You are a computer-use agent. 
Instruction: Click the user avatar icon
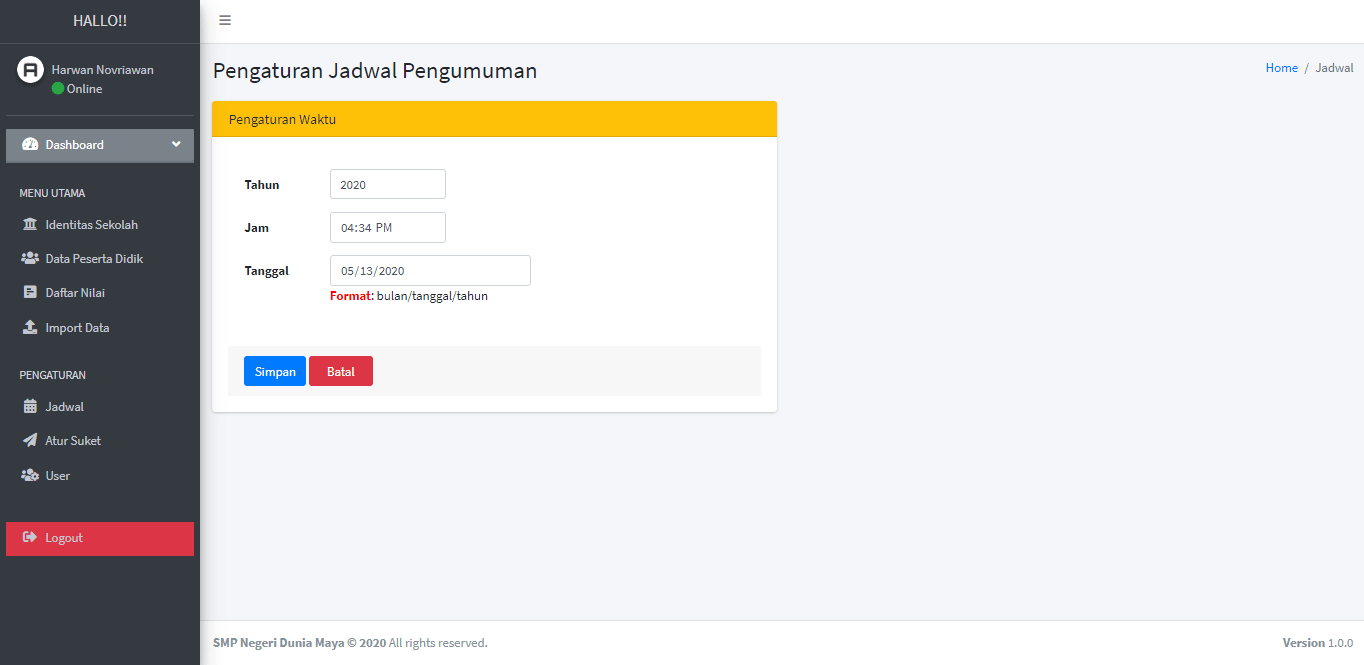tap(31, 70)
